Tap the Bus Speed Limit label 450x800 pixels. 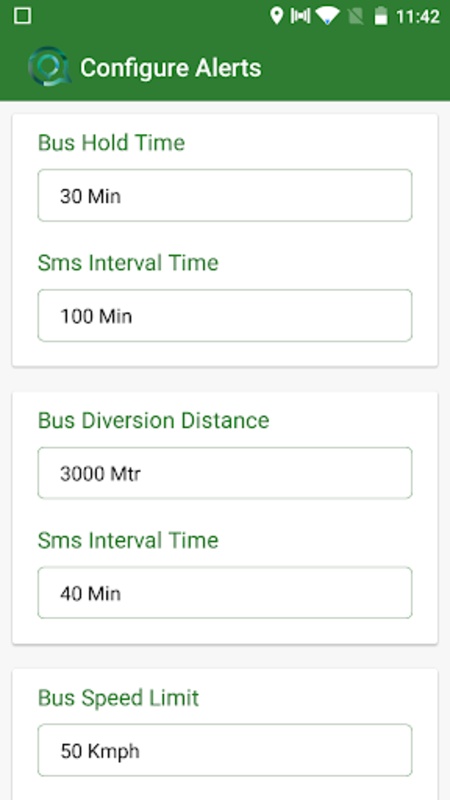pos(118,698)
